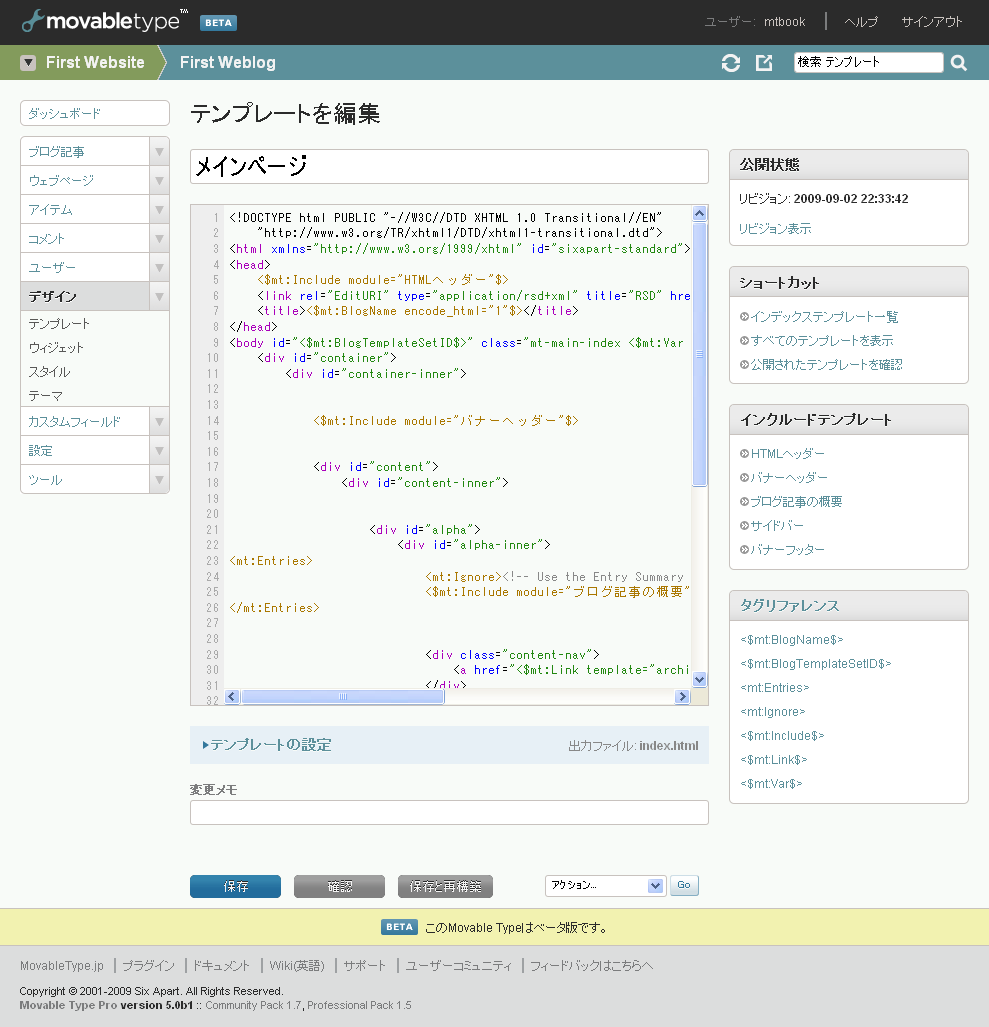Open the アイテム menu item
The width and height of the screenshot is (989, 1027).
[85, 210]
